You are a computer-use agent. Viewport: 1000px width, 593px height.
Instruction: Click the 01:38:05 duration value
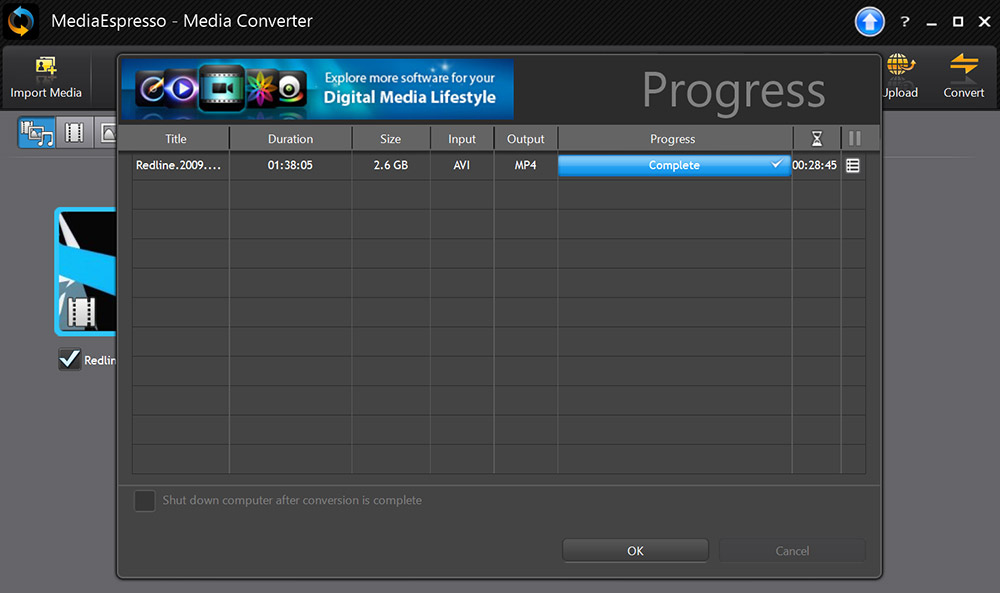pos(290,165)
